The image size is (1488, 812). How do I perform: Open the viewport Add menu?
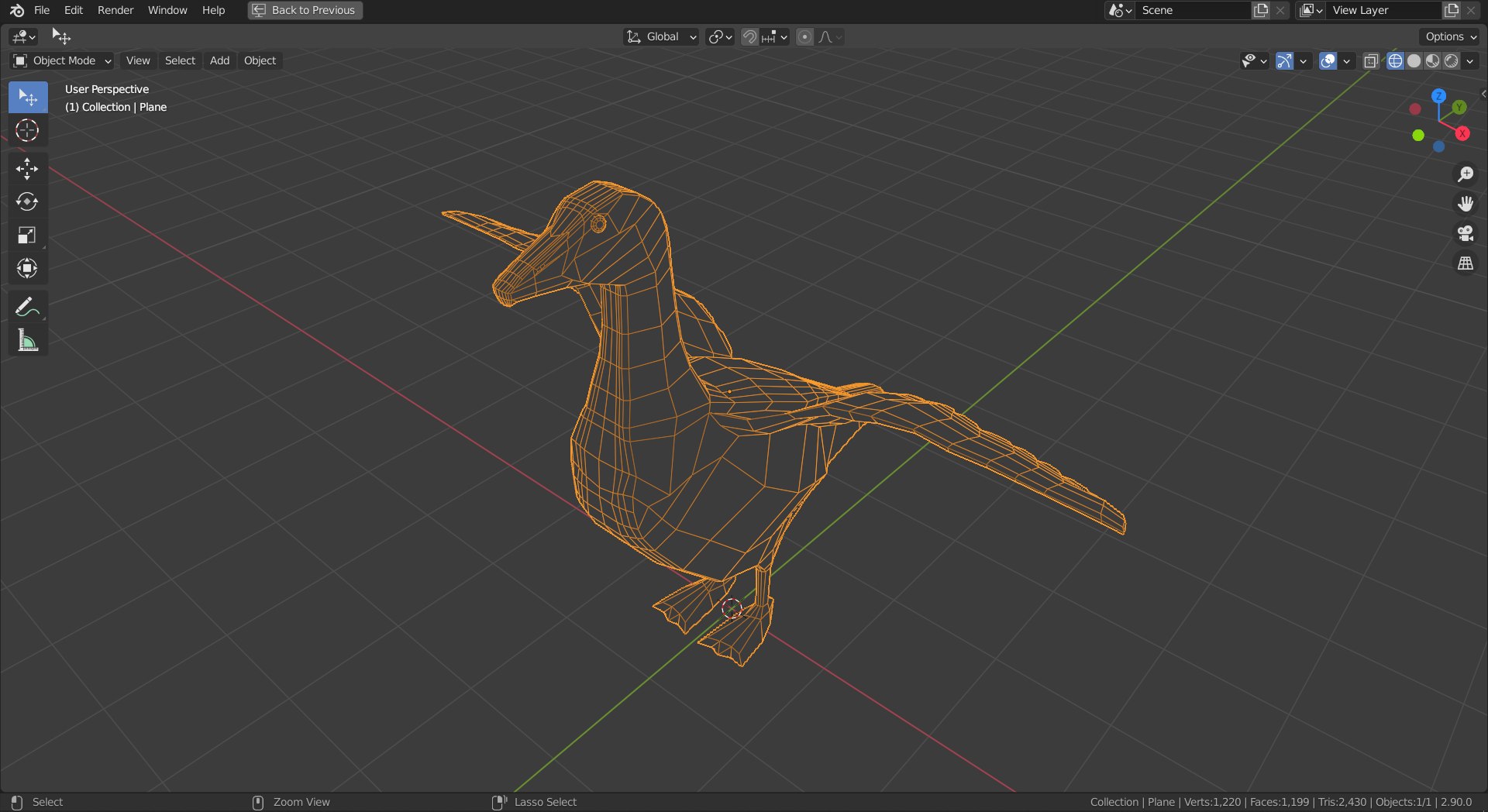pos(219,60)
